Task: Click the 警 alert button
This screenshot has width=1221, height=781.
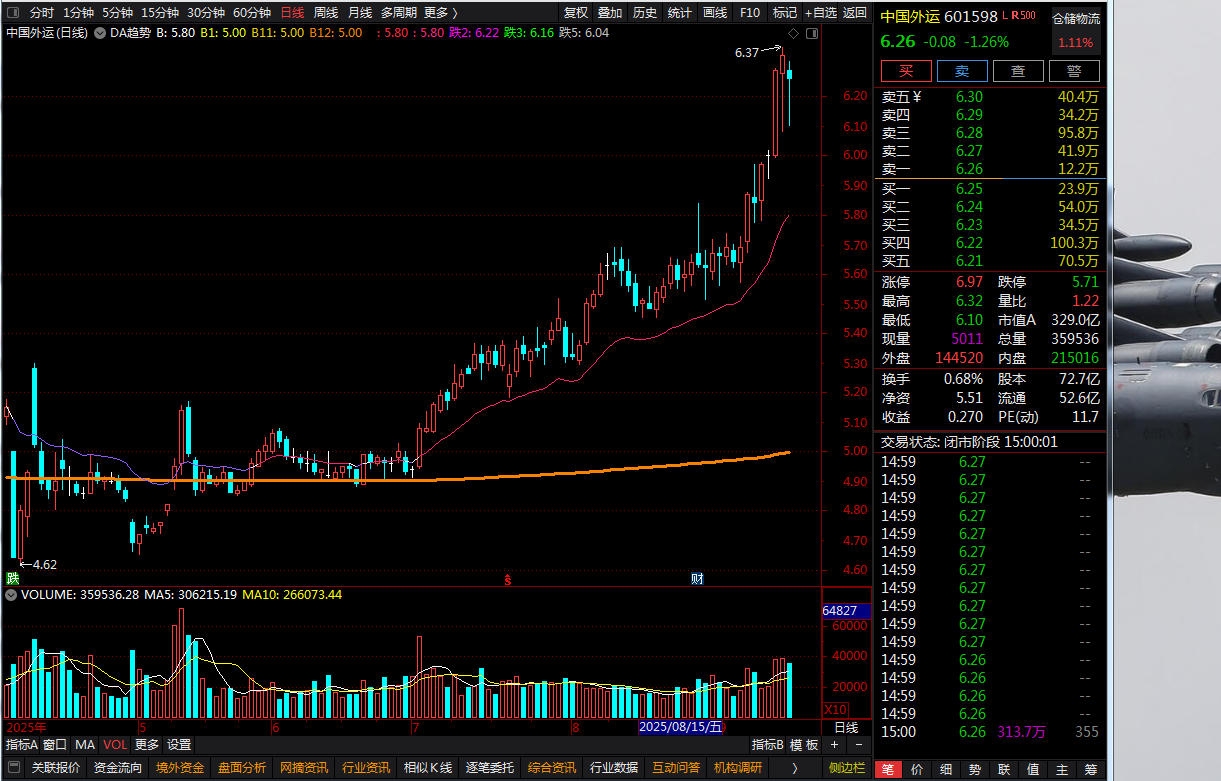Action: 1074,71
